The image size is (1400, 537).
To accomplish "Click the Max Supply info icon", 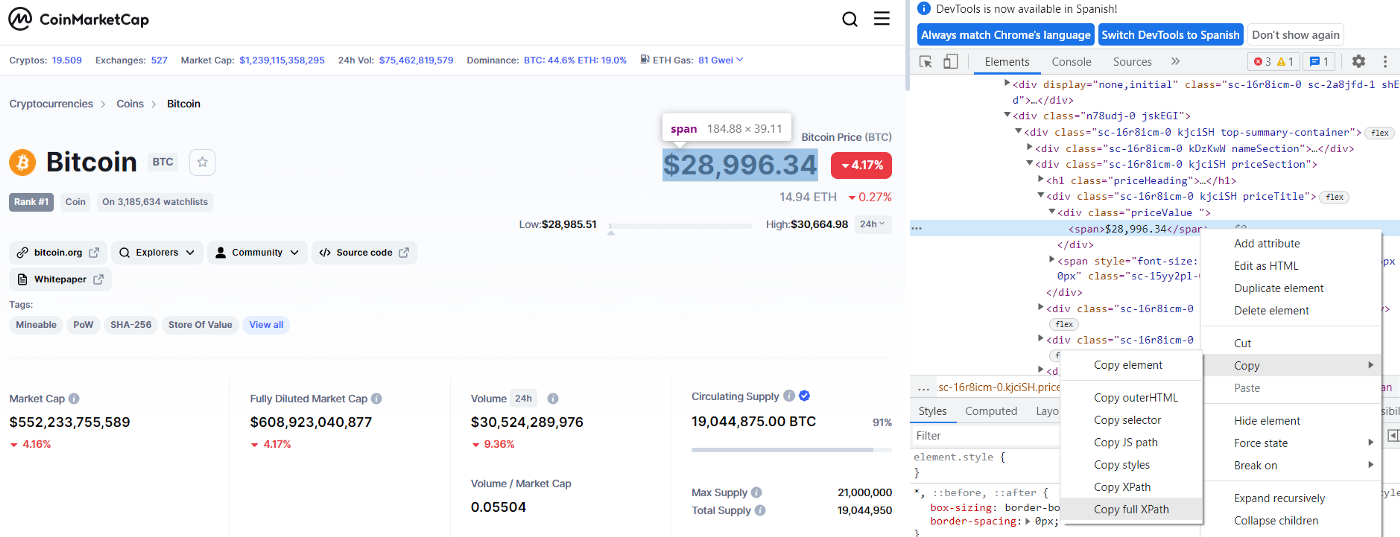I will pyautogui.click(x=757, y=492).
